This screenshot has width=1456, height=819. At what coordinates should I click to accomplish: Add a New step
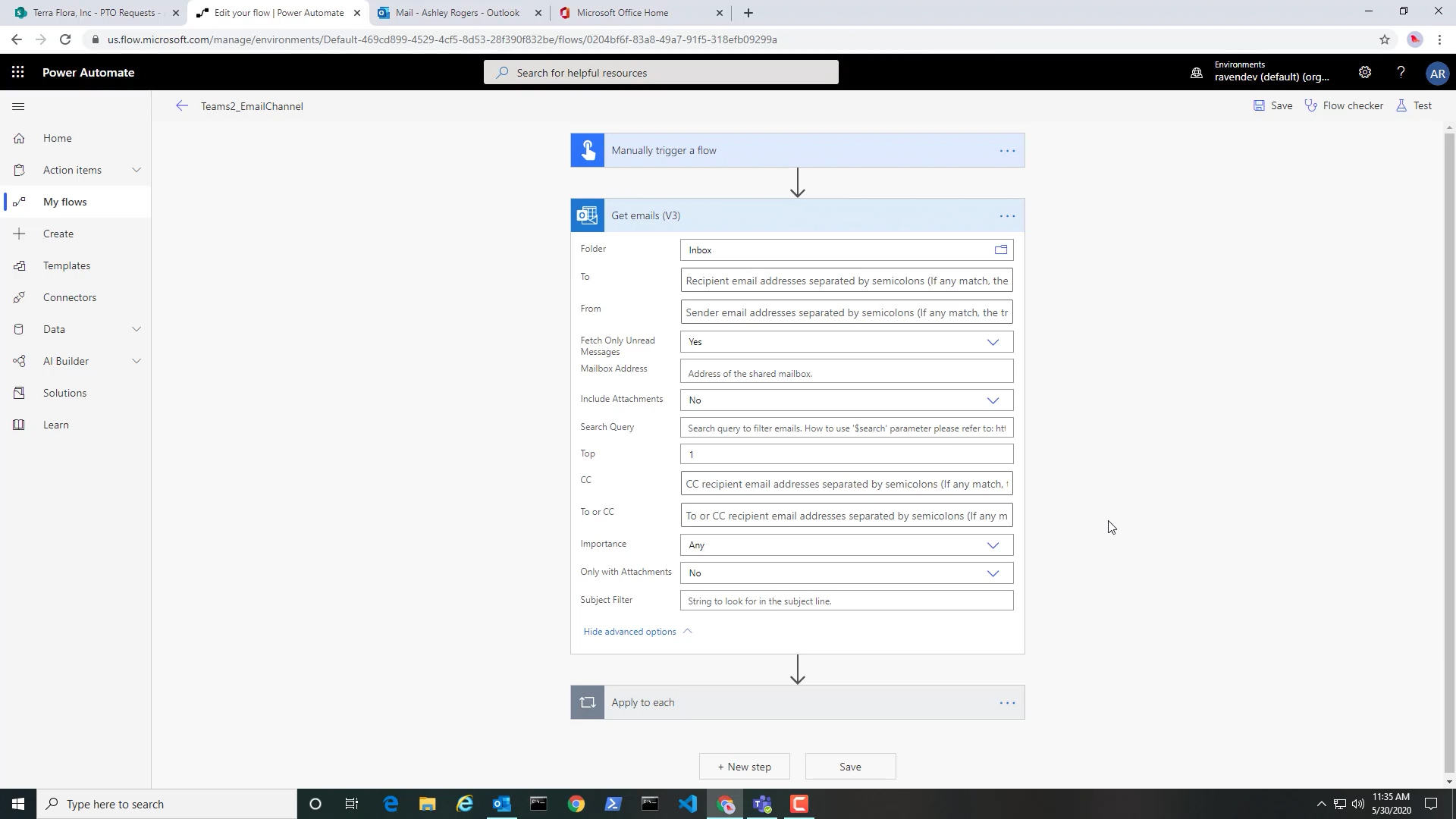(744, 767)
